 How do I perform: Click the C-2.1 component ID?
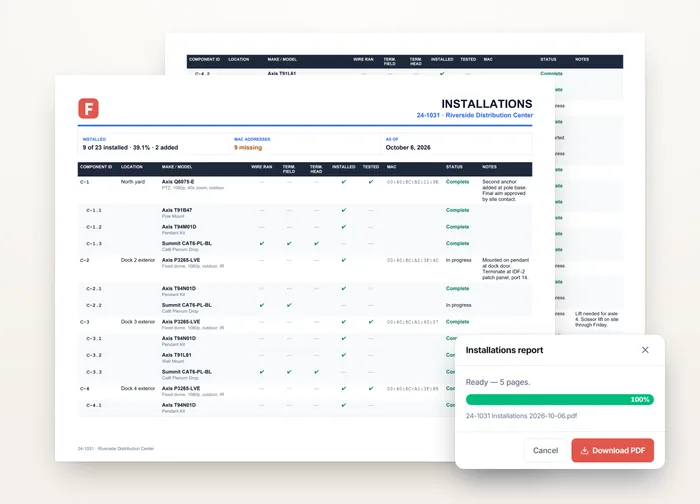(x=94, y=289)
